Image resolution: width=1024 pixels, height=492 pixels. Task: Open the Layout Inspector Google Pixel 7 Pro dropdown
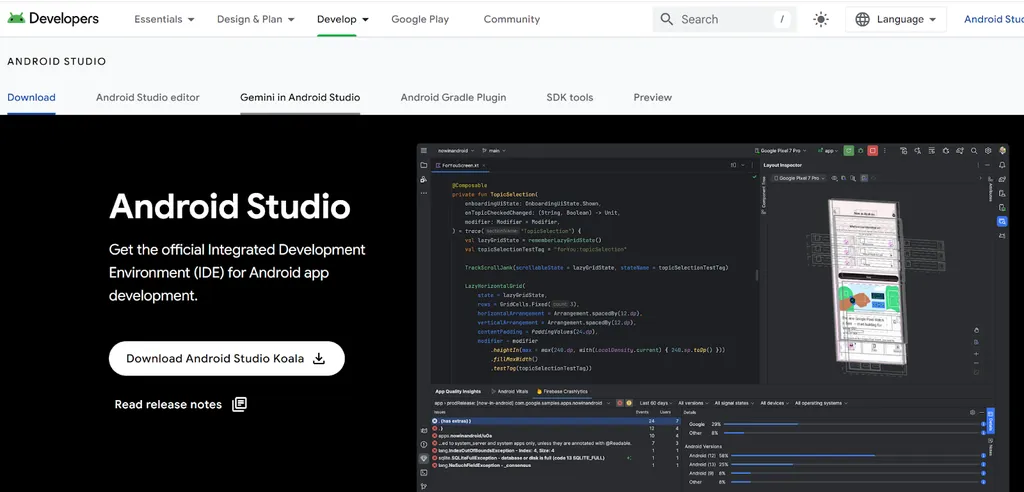coord(799,178)
